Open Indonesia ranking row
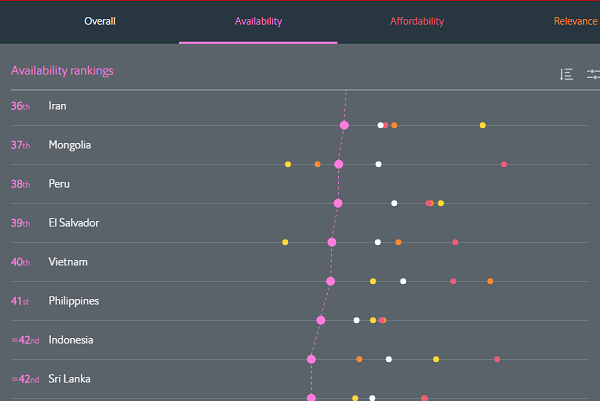This screenshot has width=600, height=401. point(71,340)
